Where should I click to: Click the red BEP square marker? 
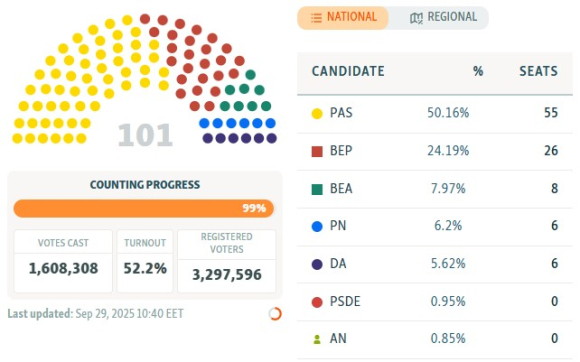[x=317, y=151]
